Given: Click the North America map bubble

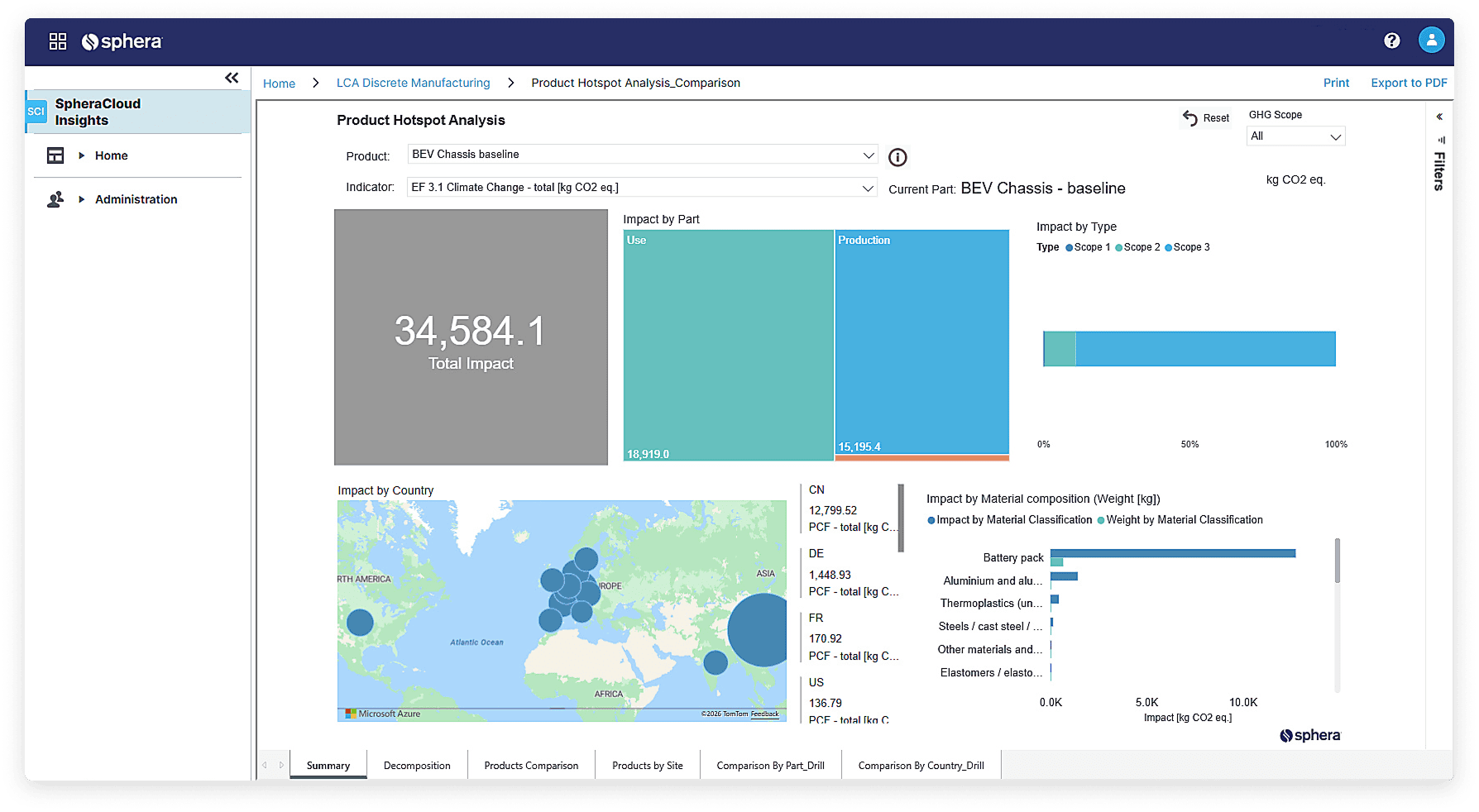Looking at the screenshot, I should coord(360,622).
